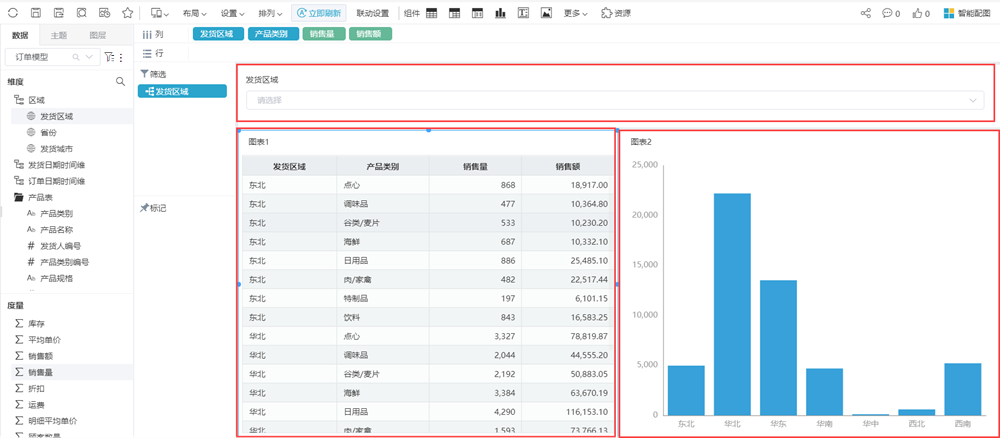Click the share icon at top right
This screenshot has width=1000, height=438.
(x=865, y=13)
